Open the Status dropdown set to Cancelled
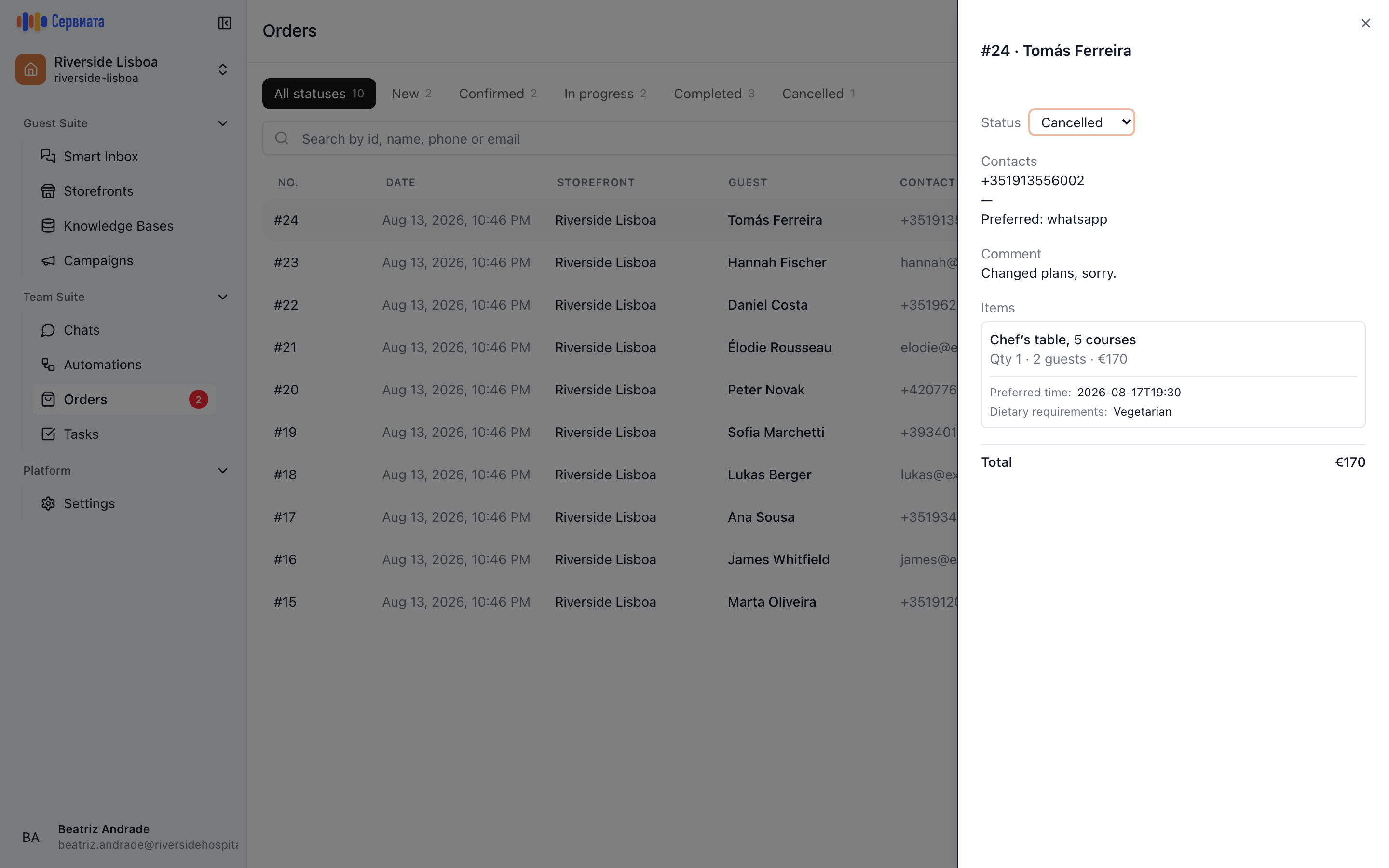The width and height of the screenshot is (1389, 868). [x=1081, y=122]
